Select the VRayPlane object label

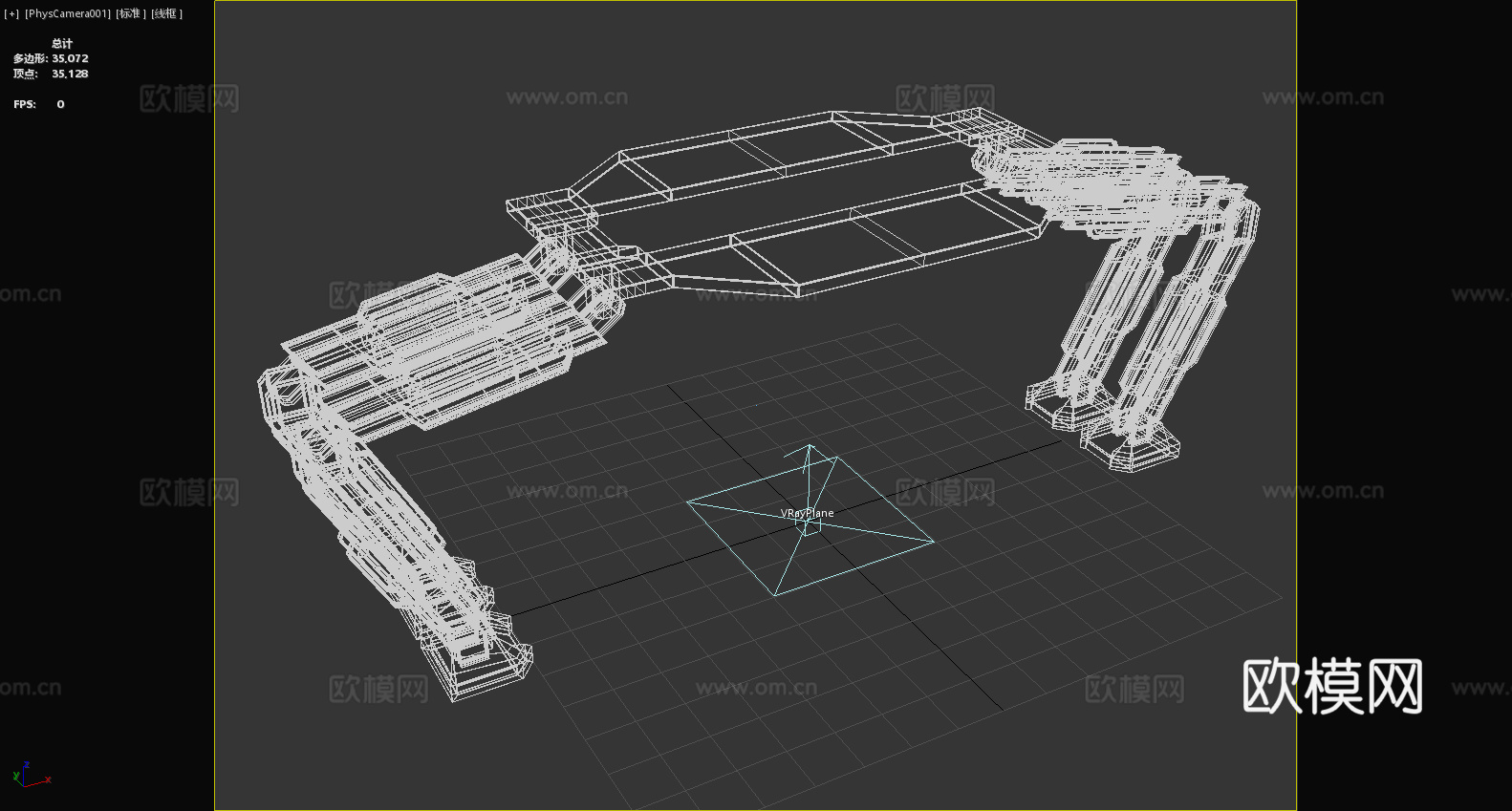[807, 513]
